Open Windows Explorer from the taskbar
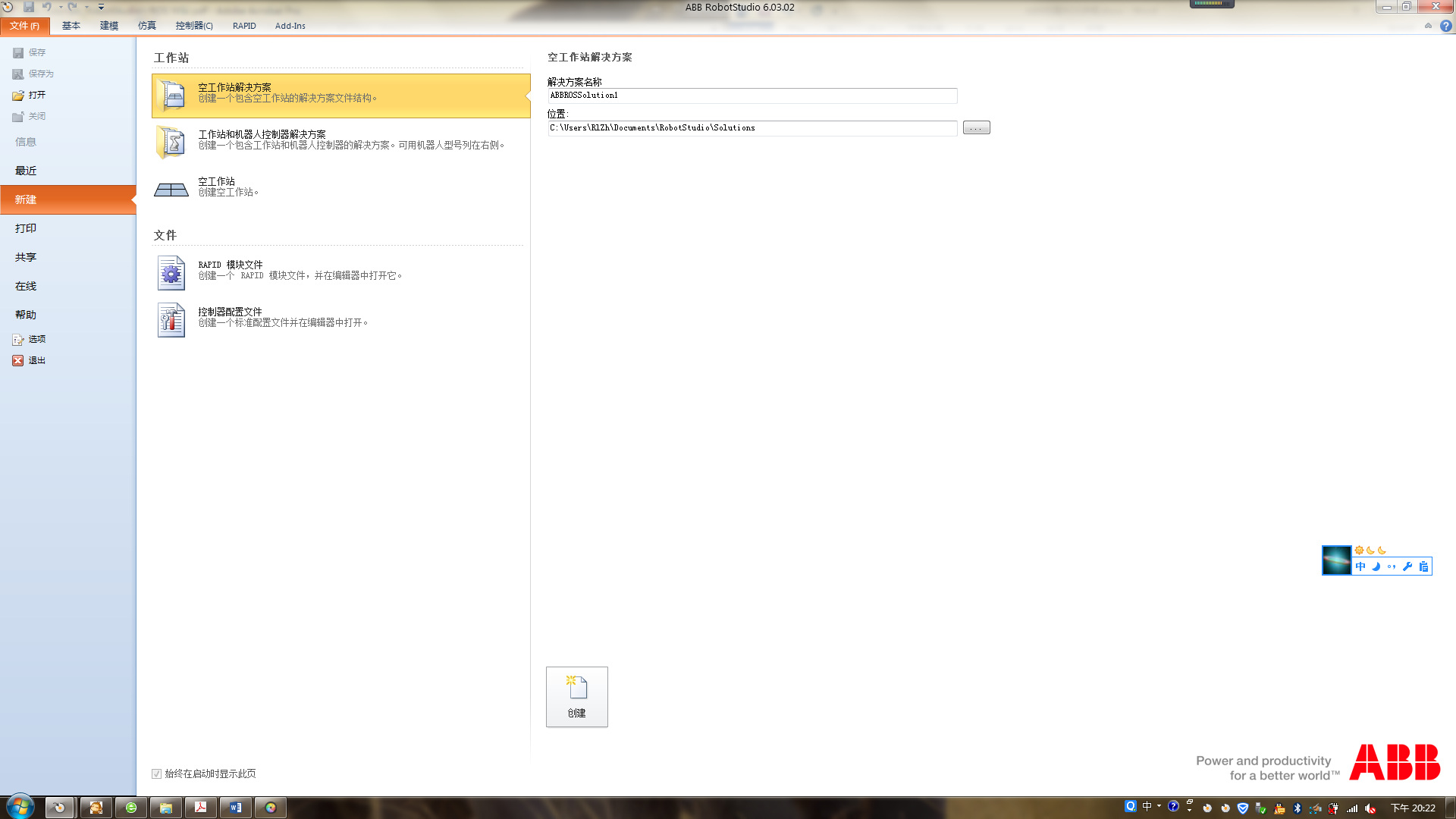Viewport: 1456px width, 819px height. click(166, 808)
